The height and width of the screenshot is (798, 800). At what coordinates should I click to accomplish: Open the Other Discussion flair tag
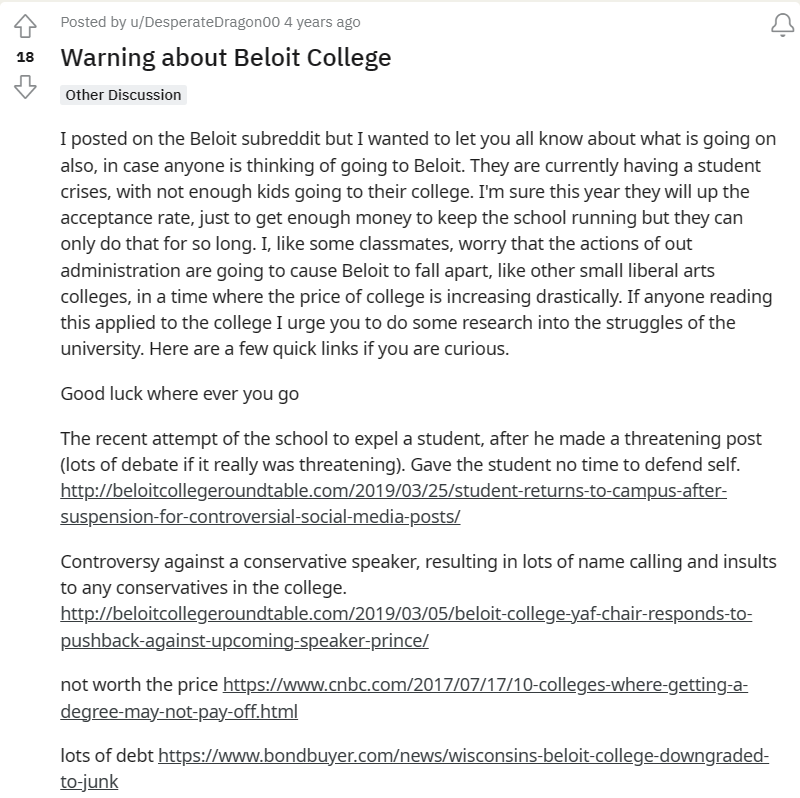(x=123, y=95)
